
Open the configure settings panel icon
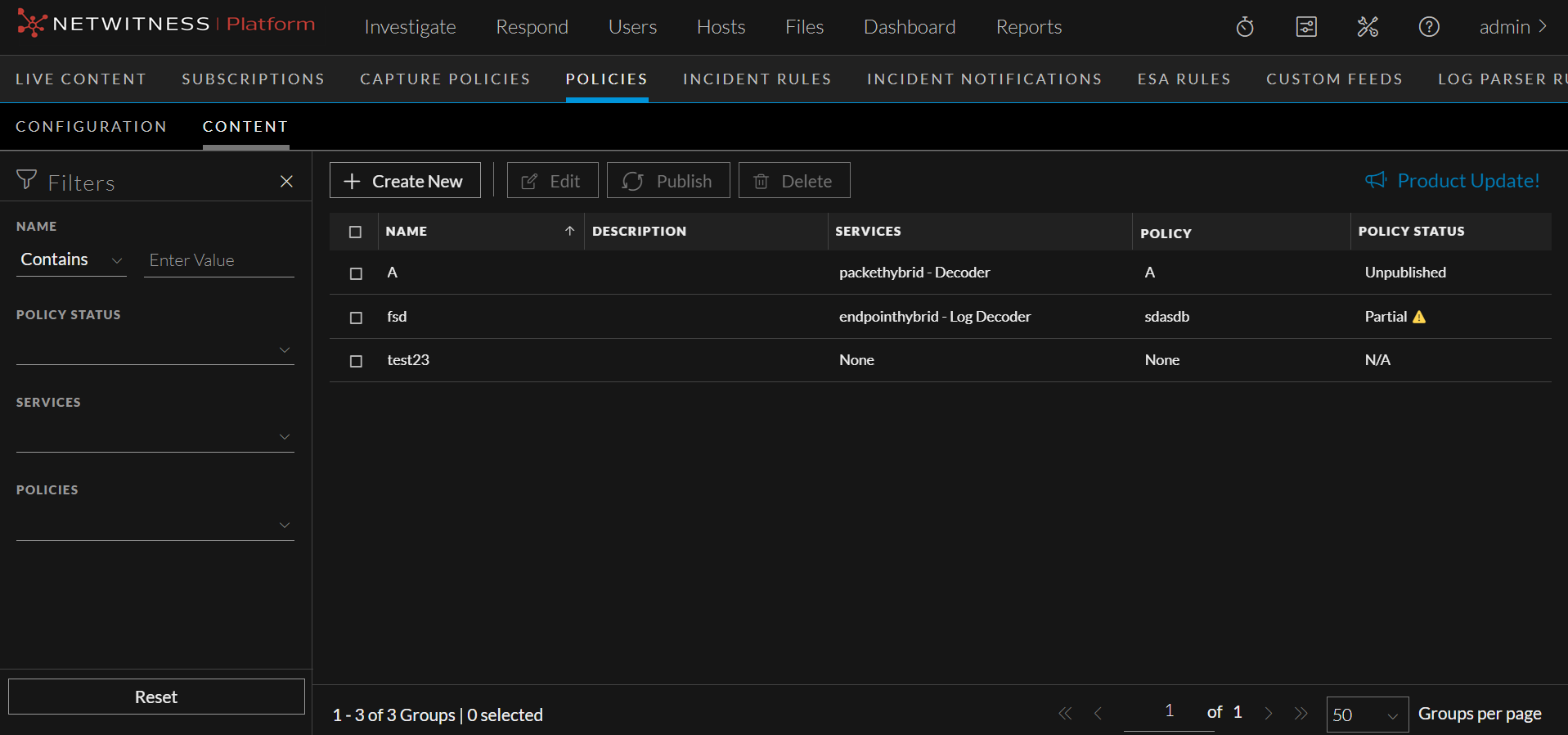point(1306,27)
